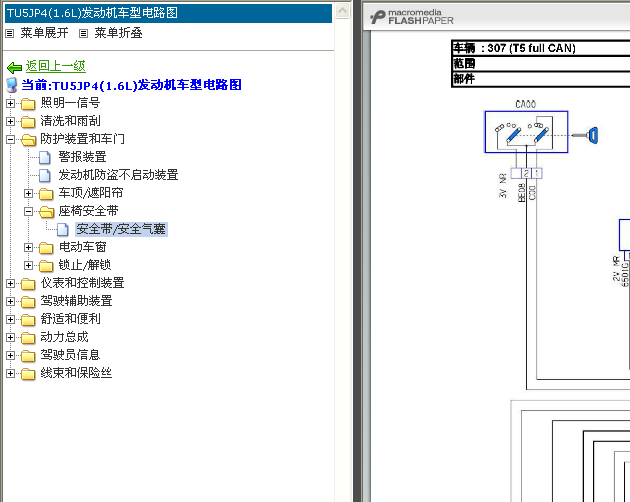Screen dimensions: 630x502
Task: Click the folder icon for 照明—信号
Action: click(28, 104)
